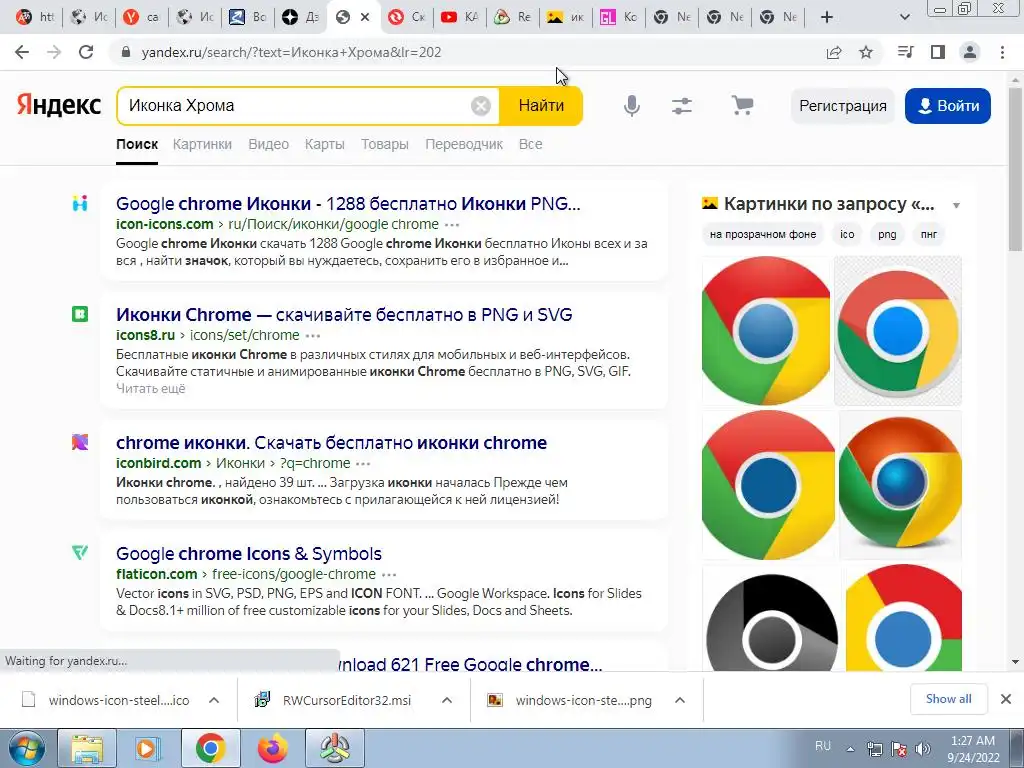Expand the images panel dropdown arrow

pos(956,206)
